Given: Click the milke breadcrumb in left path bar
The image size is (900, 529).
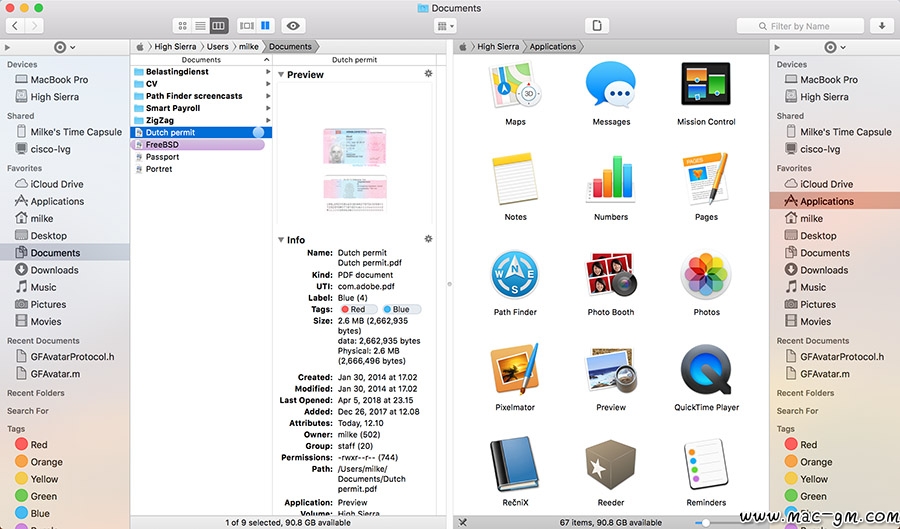Looking at the screenshot, I should [248, 46].
